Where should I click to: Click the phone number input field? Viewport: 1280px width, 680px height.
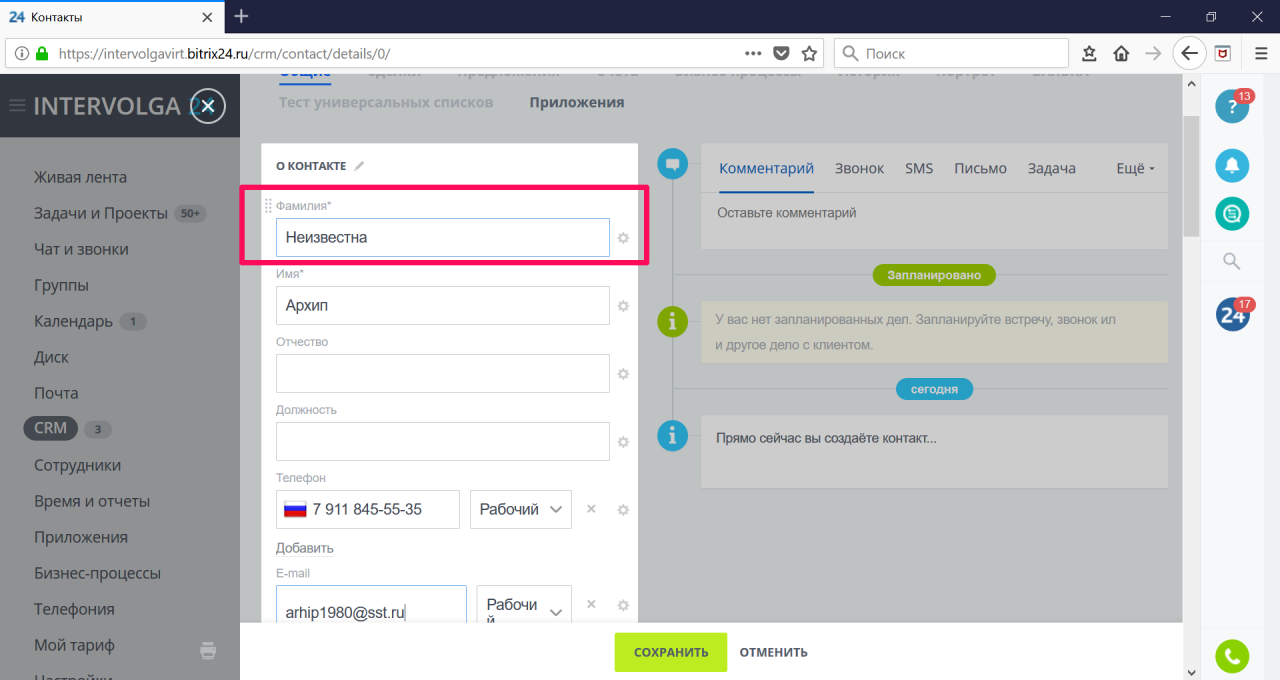pyautogui.click(x=368, y=509)
